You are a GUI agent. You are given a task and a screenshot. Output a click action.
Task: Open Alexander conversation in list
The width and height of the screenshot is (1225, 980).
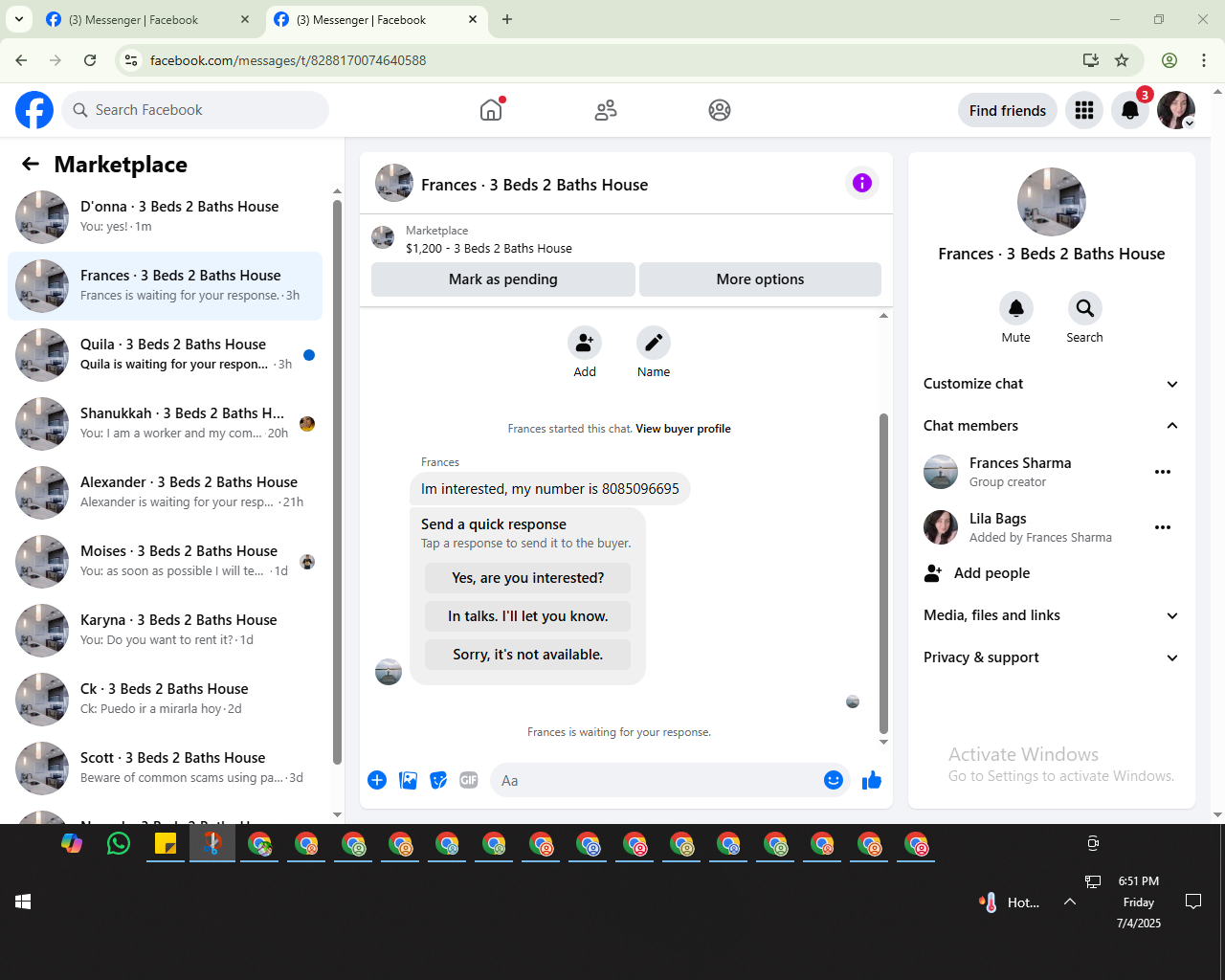click(165, 493)
